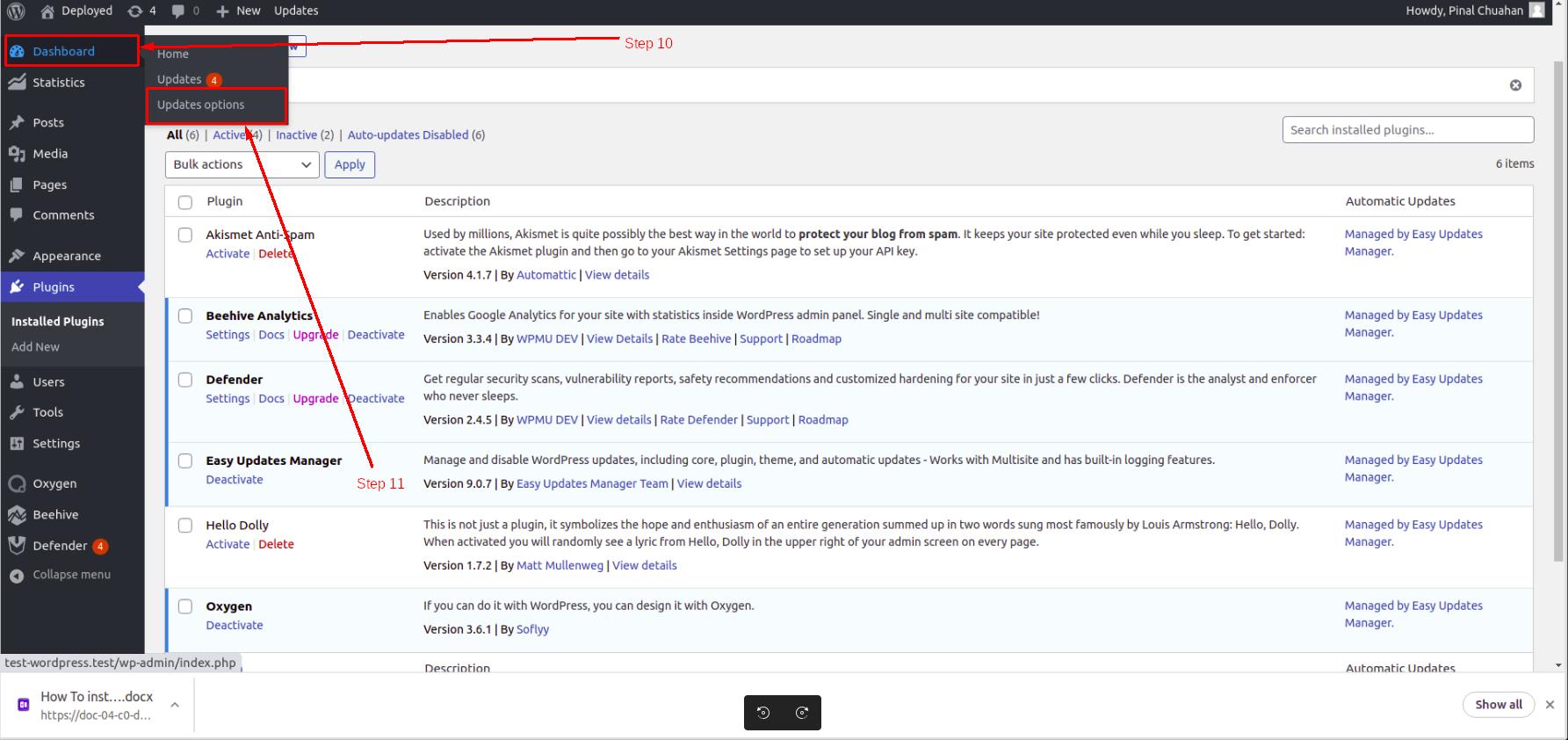Viewport: 1568px width, 740px height.
Task: Click the Comments speech bubble sidebar icon
Action: pyautogui.click(x=17, y=214)
